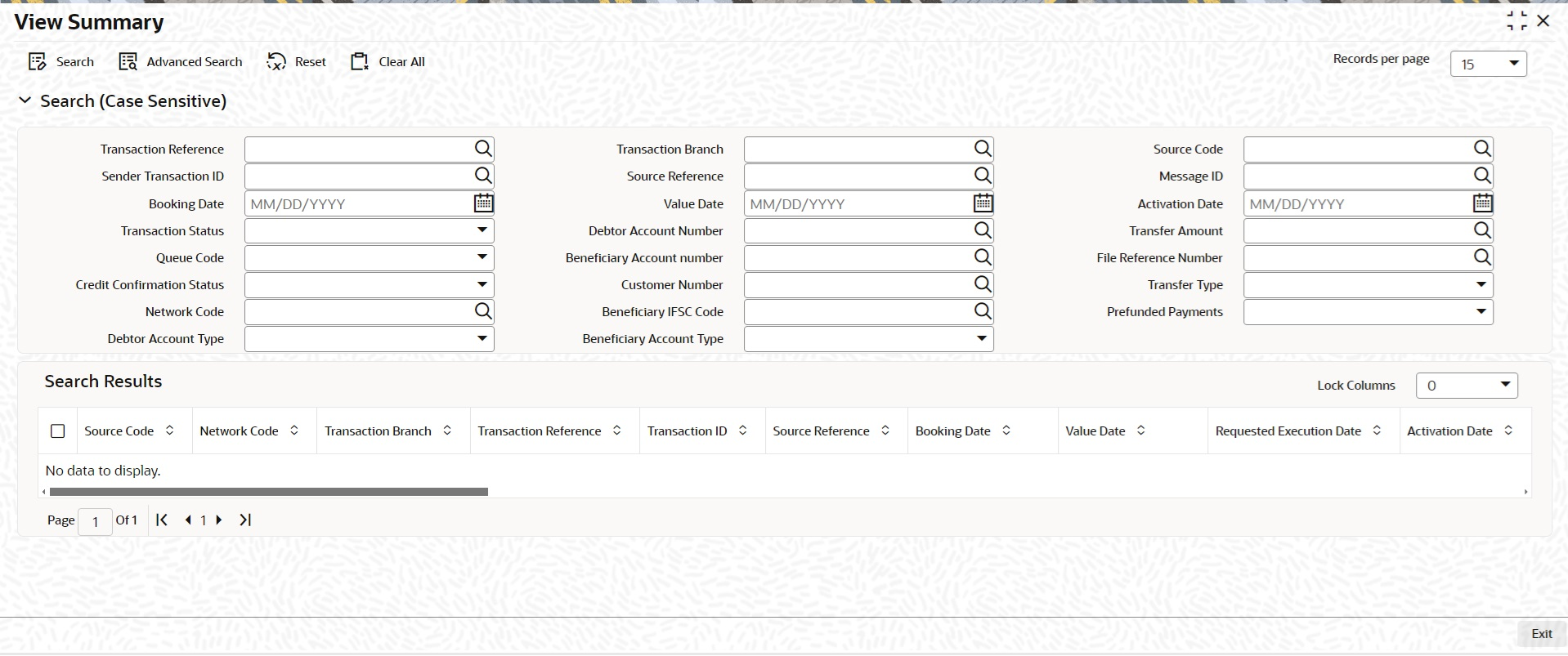
Task: Click search icon beside Source Code field
Action: click(1482, 149)
